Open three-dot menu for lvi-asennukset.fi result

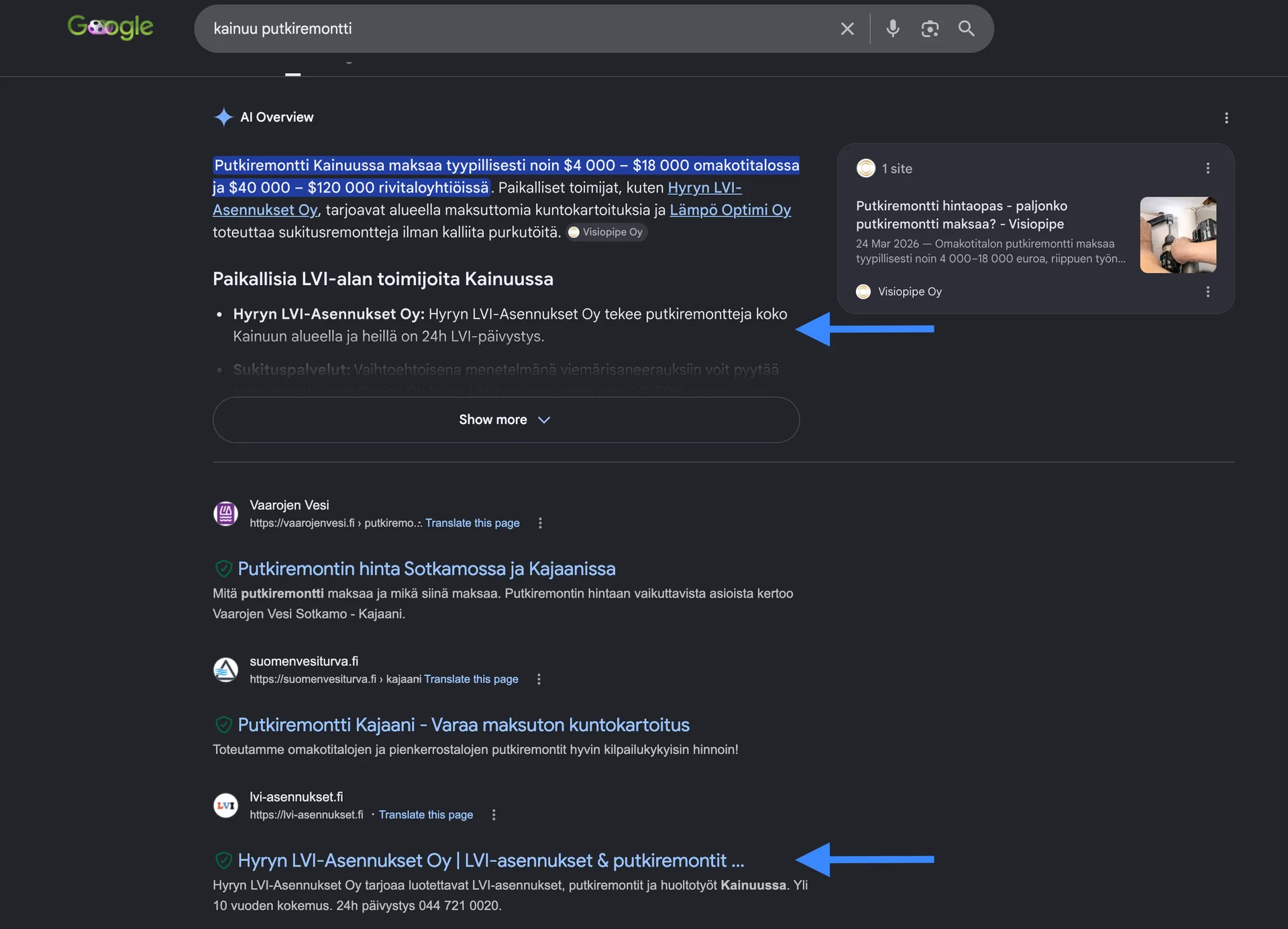(494, 815)
